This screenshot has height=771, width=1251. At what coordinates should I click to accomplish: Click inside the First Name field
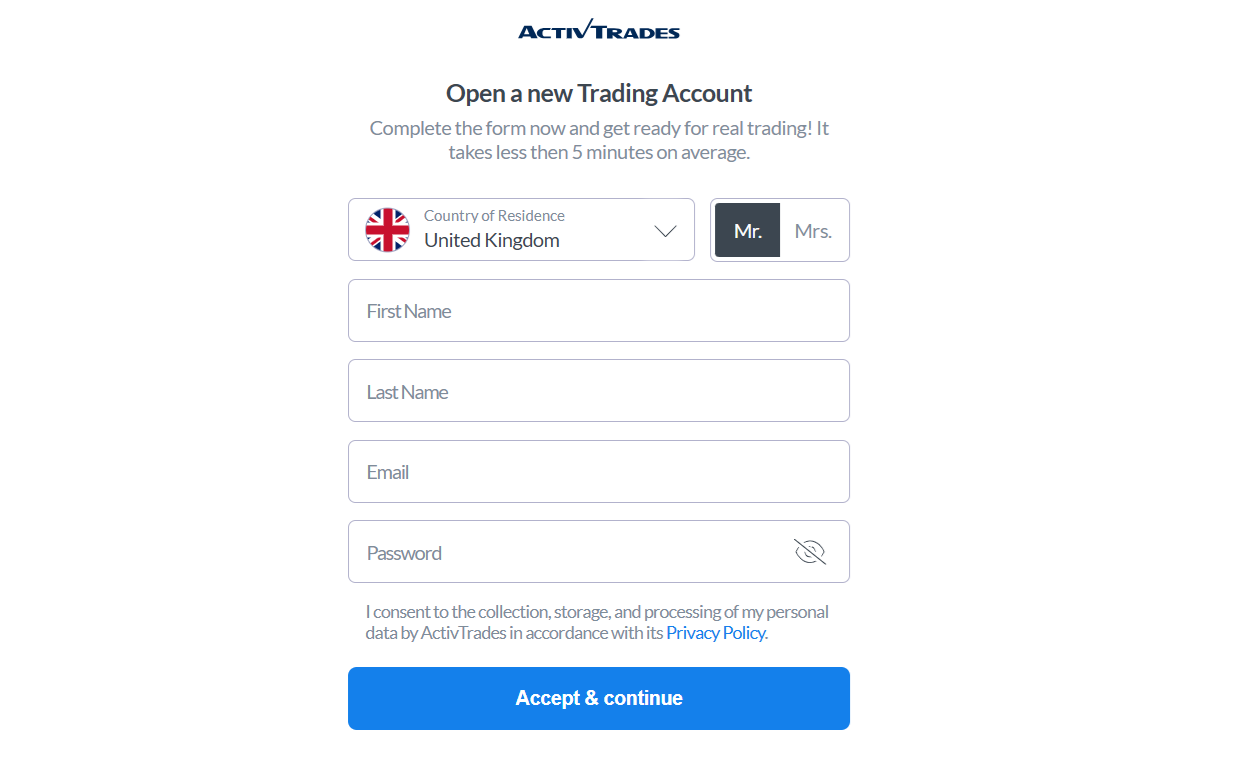[598, 310]
